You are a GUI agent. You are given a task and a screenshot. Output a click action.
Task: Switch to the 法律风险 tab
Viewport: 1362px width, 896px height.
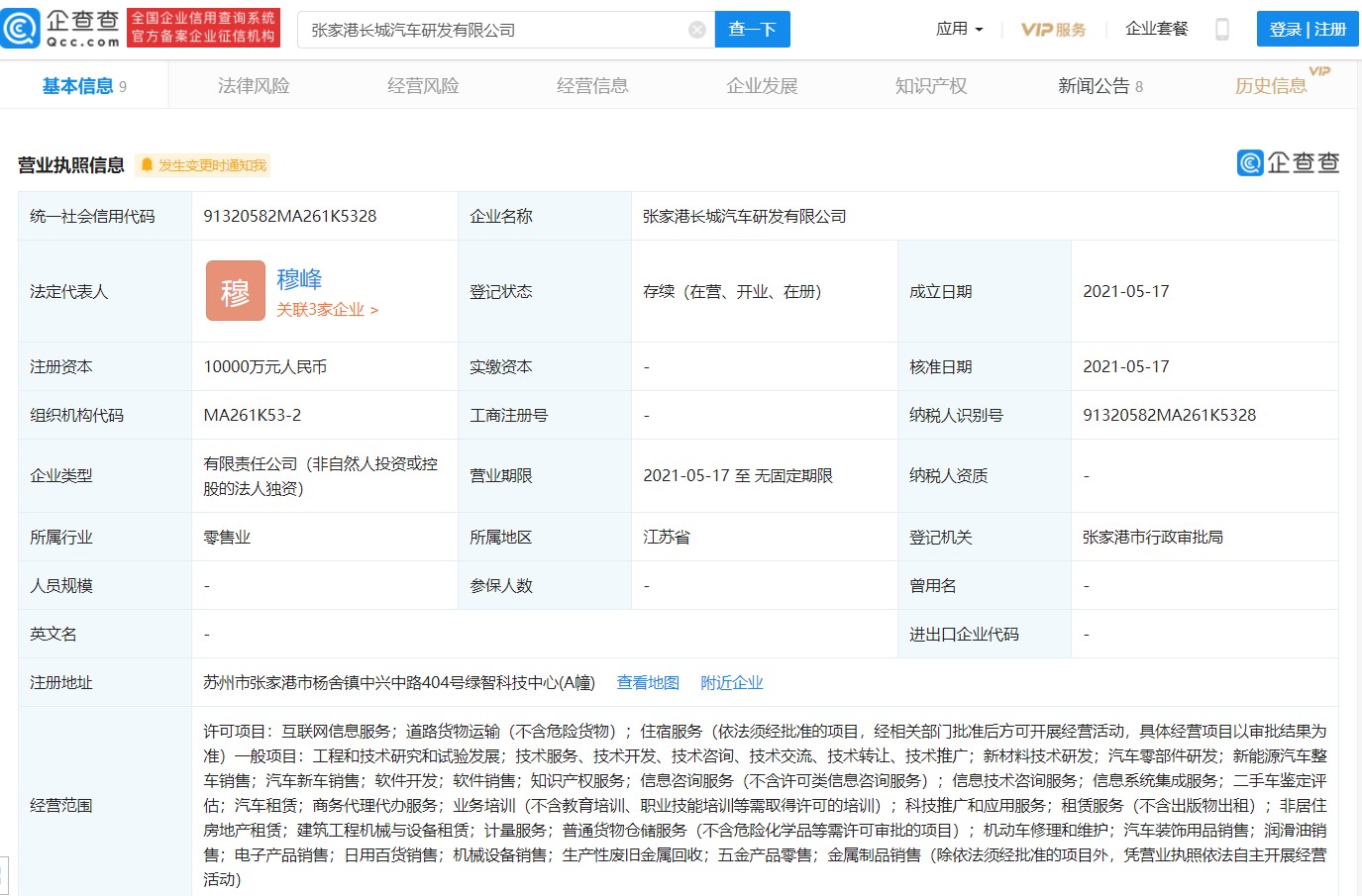coord(254,86)
